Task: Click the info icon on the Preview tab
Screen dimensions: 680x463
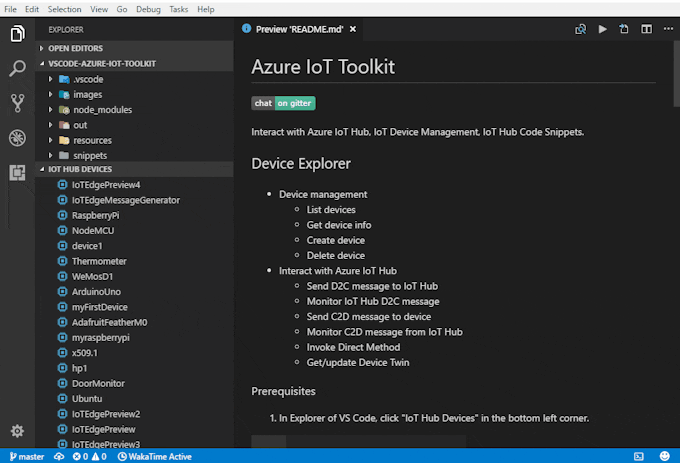Action: (x=246, y=29)
